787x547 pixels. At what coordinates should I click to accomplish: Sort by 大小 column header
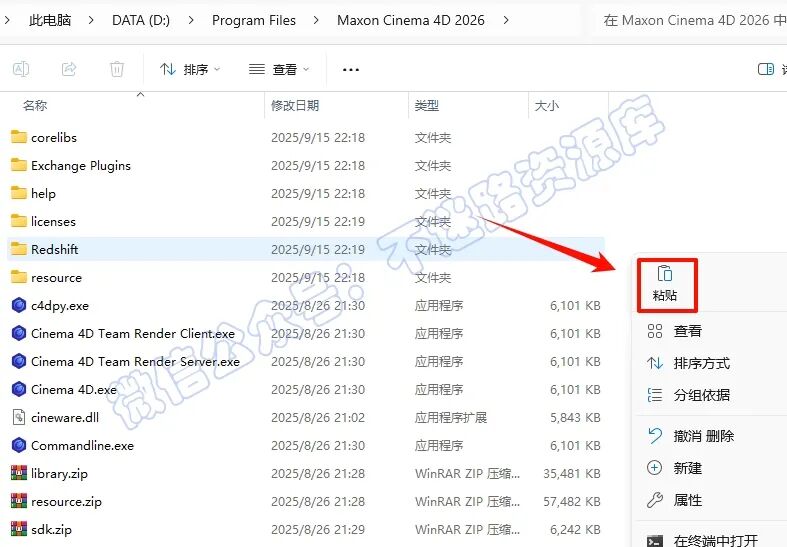547,105
